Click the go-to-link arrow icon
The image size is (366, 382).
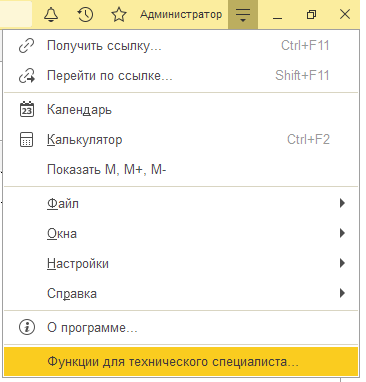26,76
